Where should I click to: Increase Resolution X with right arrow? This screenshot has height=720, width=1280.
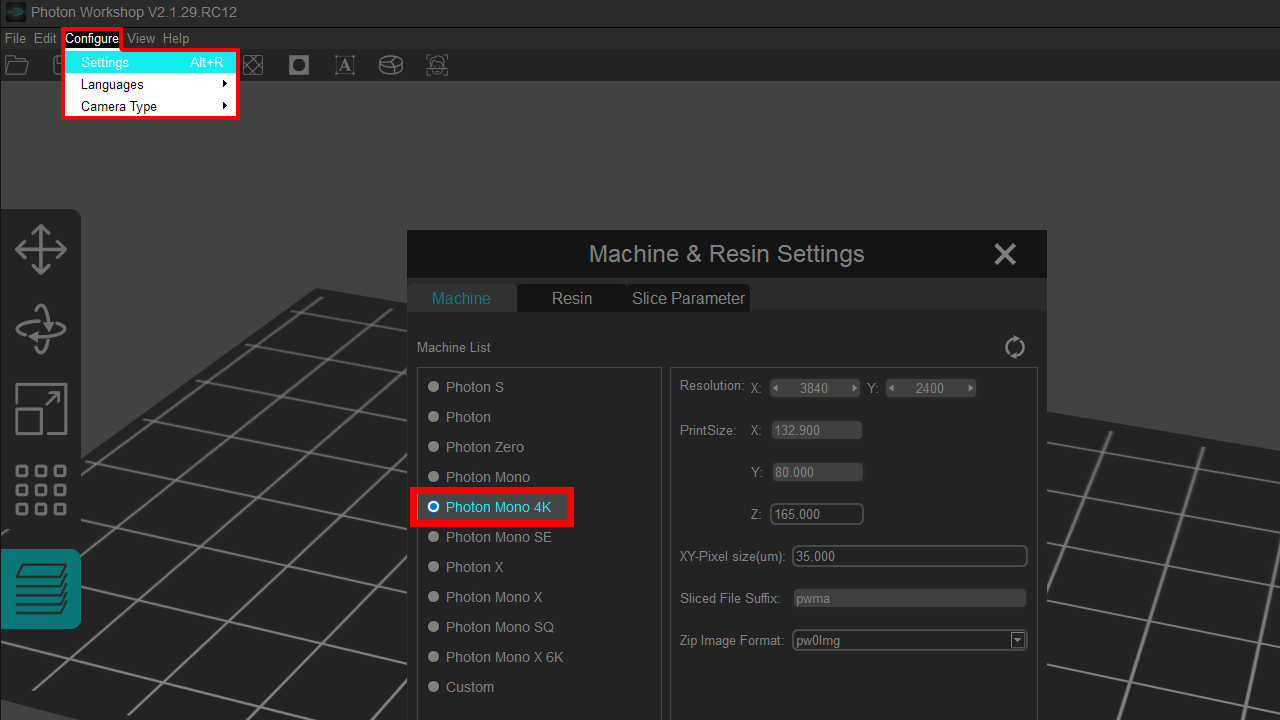click(x=854, y=388)
